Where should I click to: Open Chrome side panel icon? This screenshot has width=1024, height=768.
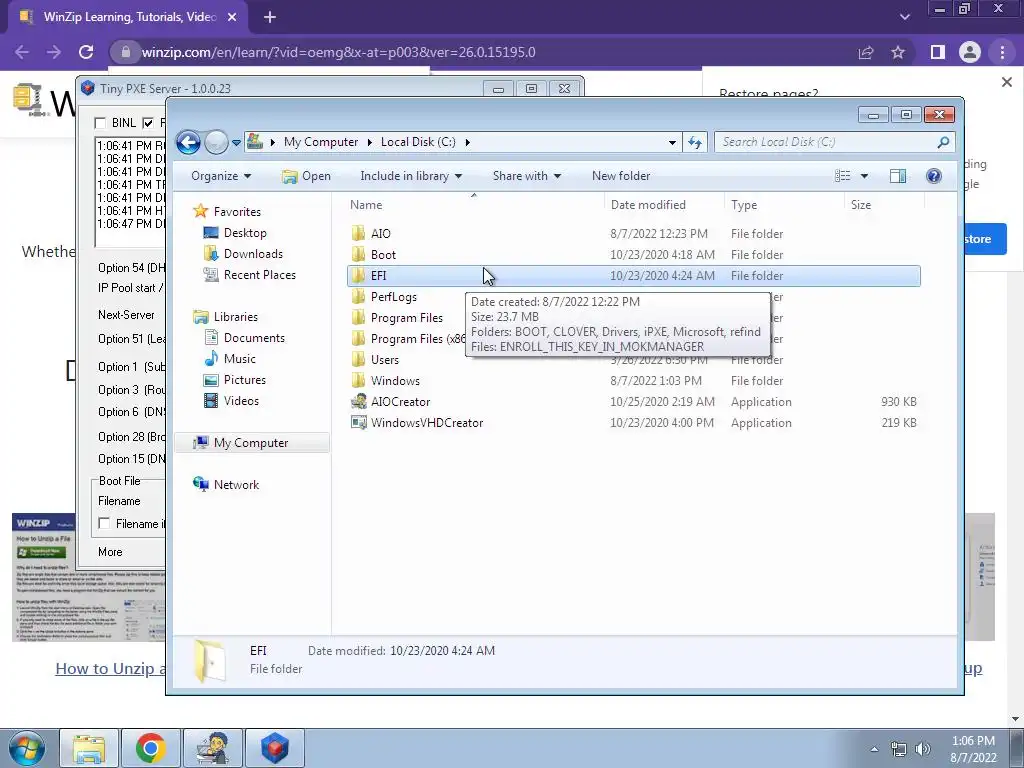[938, 52]
